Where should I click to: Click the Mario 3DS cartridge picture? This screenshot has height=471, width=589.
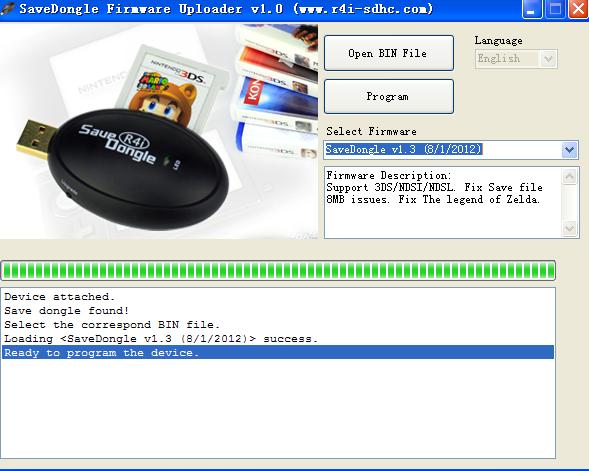(x=169, y=88)
